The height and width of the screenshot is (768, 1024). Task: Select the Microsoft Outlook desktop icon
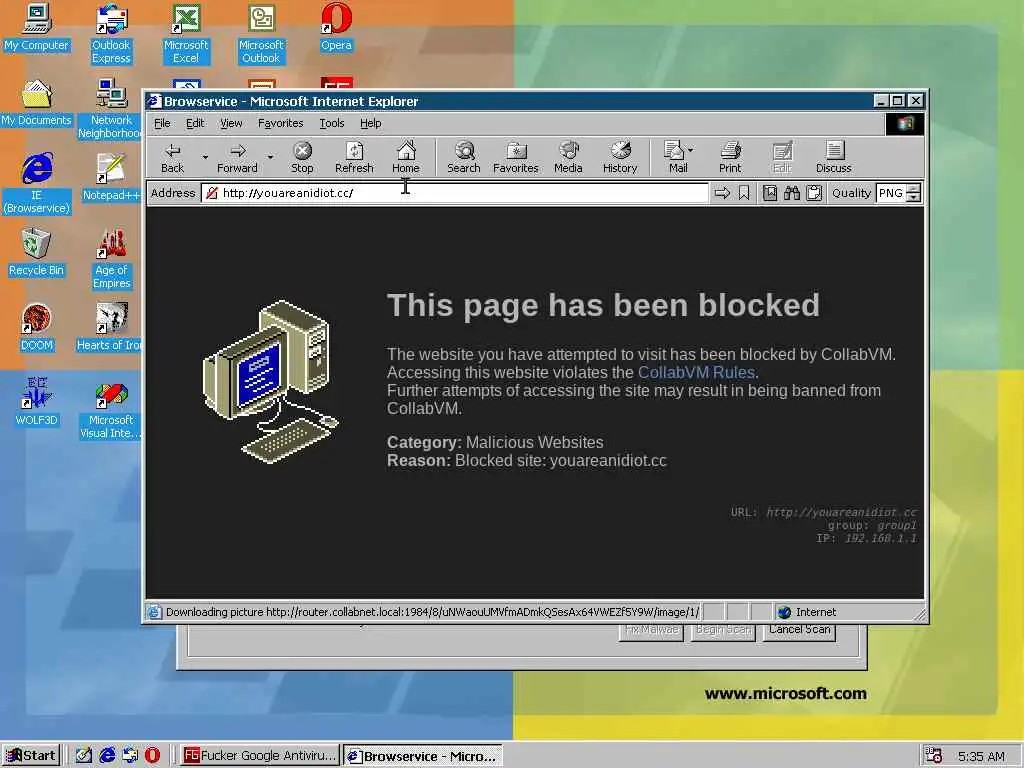click(261, 33)
